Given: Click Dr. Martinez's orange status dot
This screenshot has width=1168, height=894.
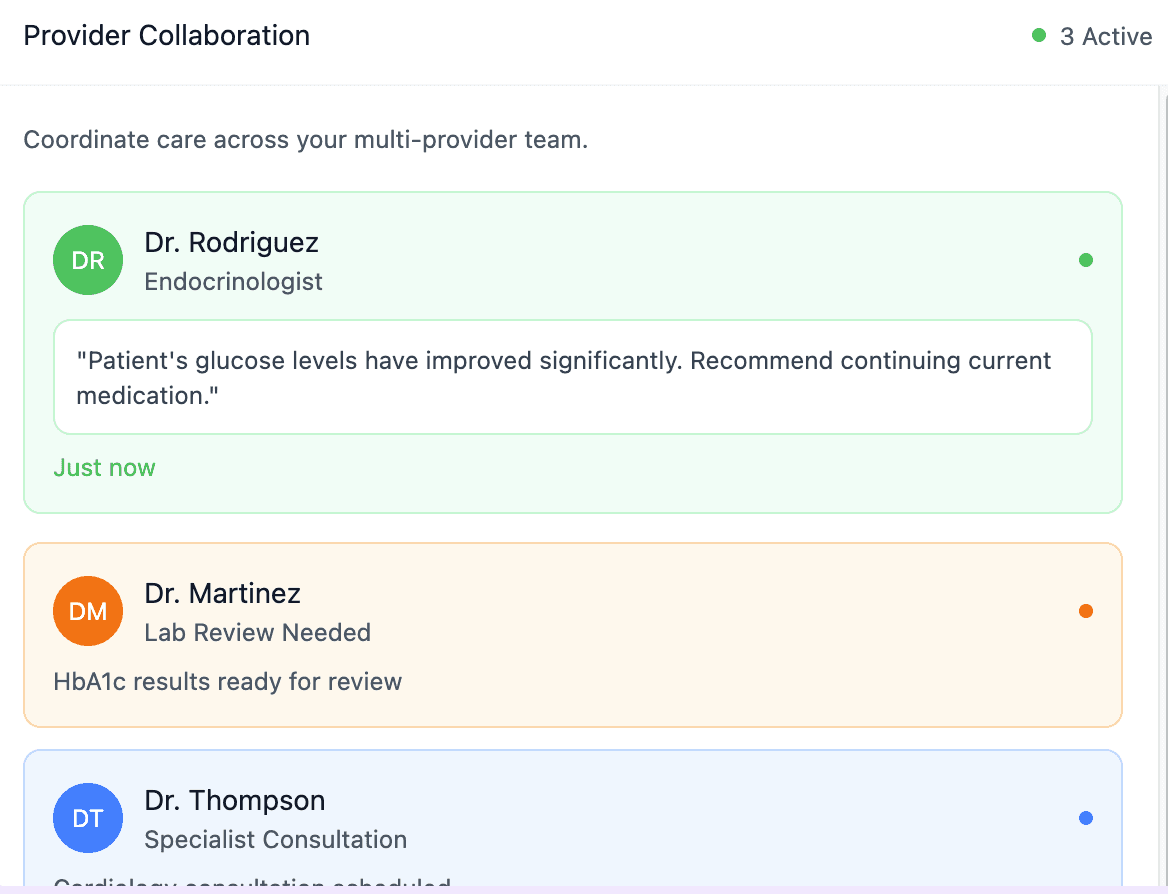Looking at the screenshot, I should click(x=1085, y=611).
